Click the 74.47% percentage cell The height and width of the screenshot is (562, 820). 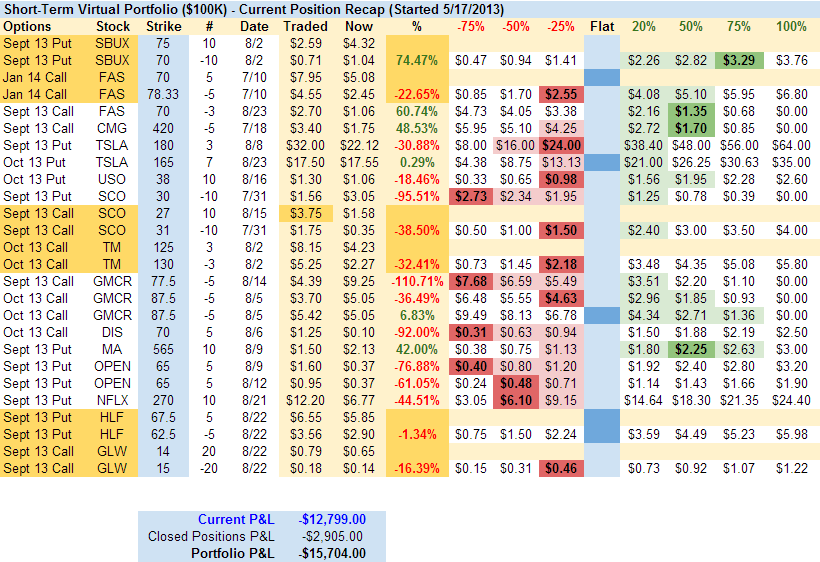[418, 60]
